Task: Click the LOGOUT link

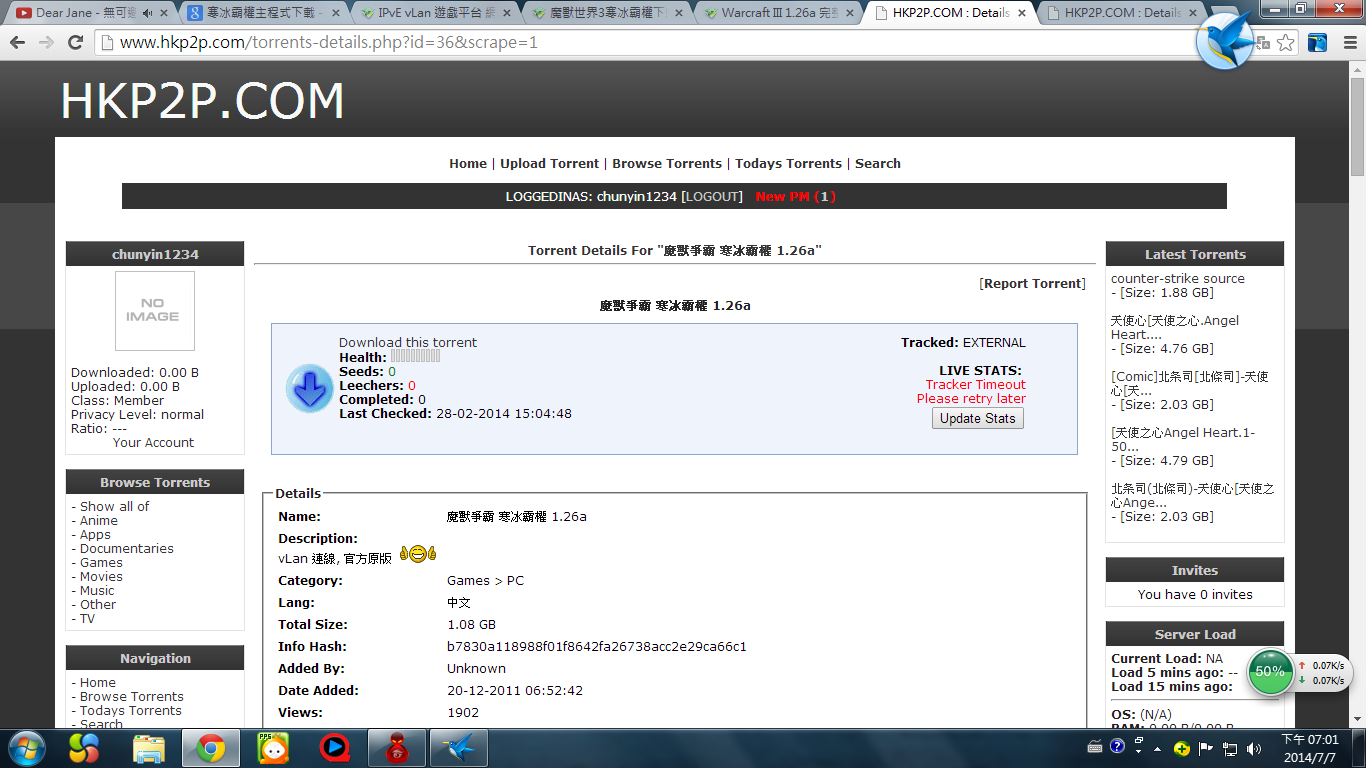Action: coord(712,197)
